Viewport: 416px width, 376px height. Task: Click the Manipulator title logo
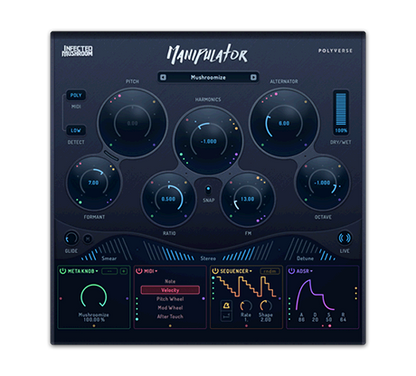207,54
